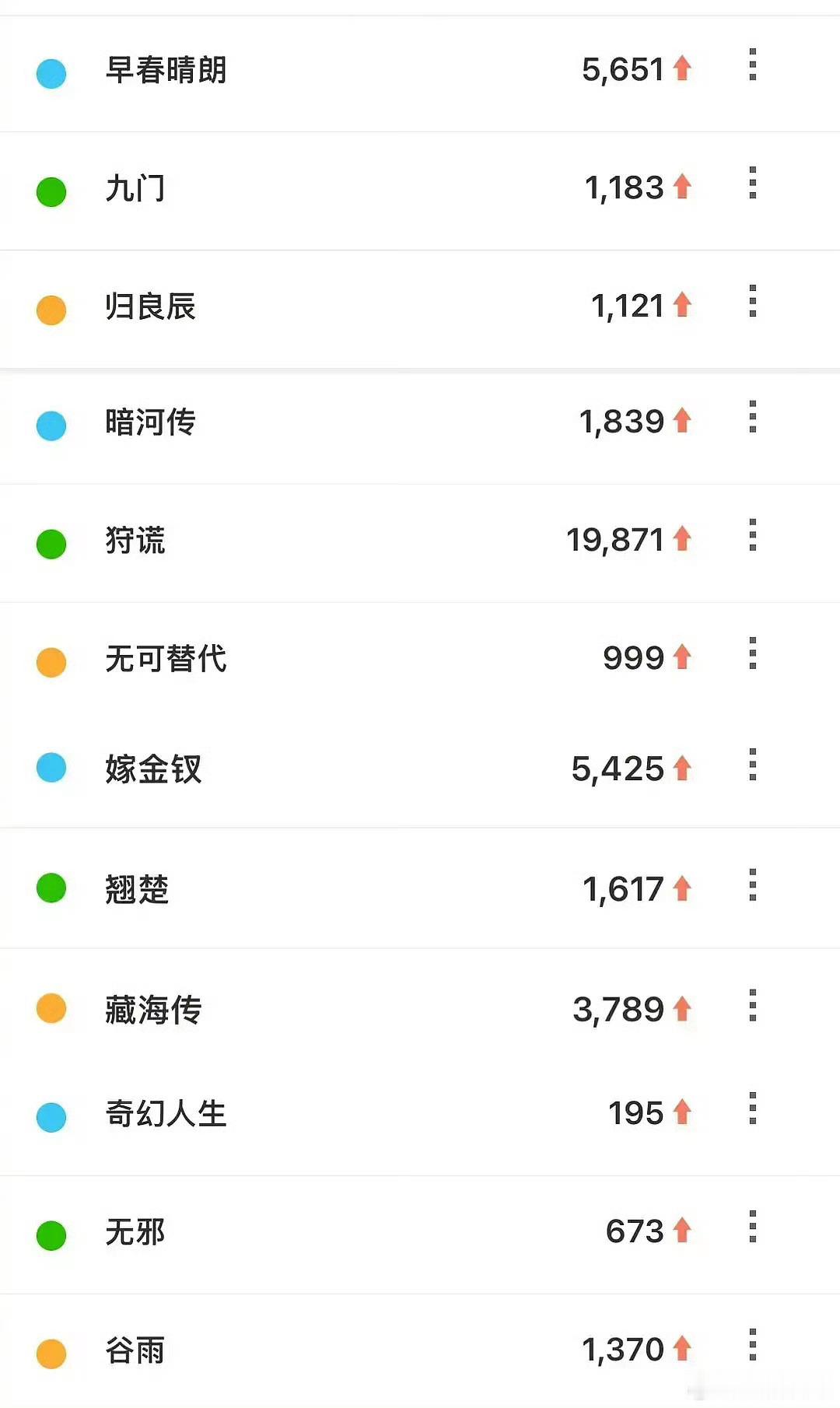Tap the three-dot icon beside 嫁金钗

click(x=752, y=765)
